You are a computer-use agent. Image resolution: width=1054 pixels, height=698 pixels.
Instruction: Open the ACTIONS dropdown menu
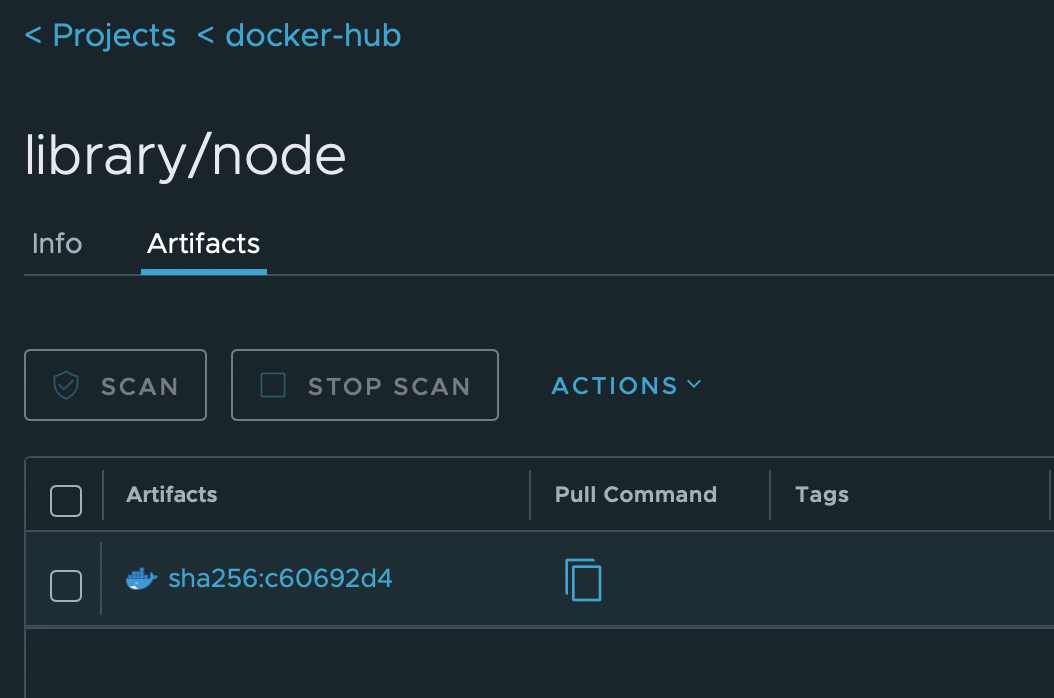616,385
